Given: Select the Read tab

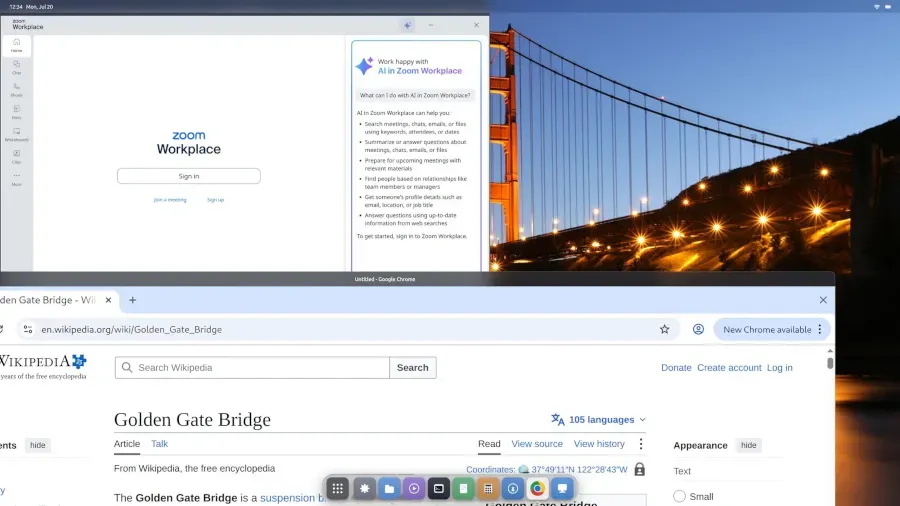Looking at the screenshot, I should (489, 444).
